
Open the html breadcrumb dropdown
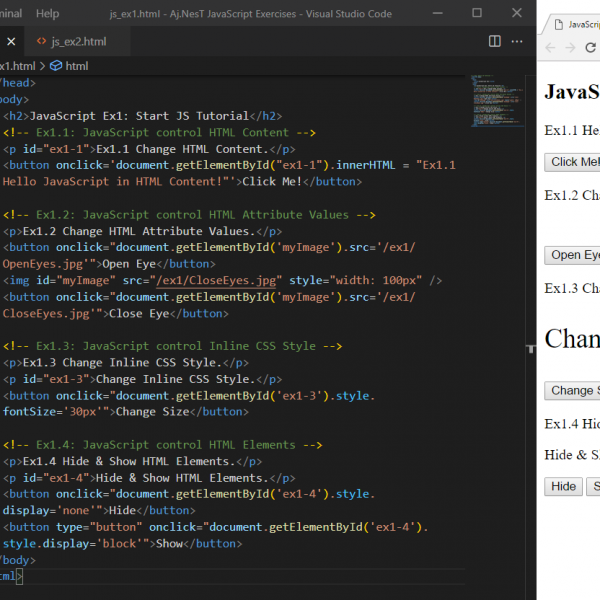76,66
